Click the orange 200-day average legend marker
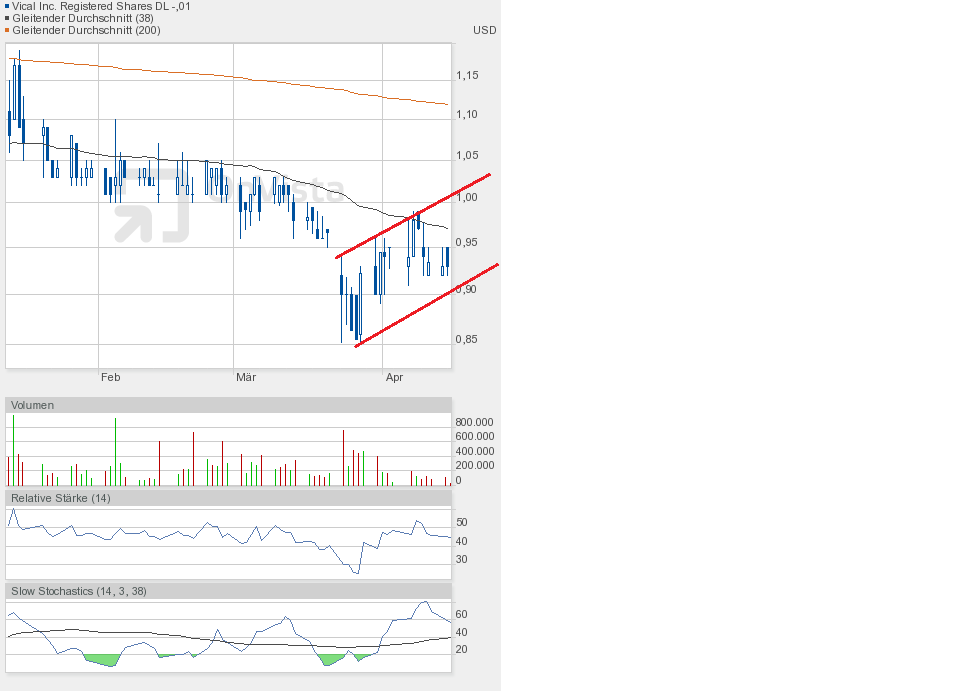The height and width of the screenshot is (691, 960). coord(7,30)
